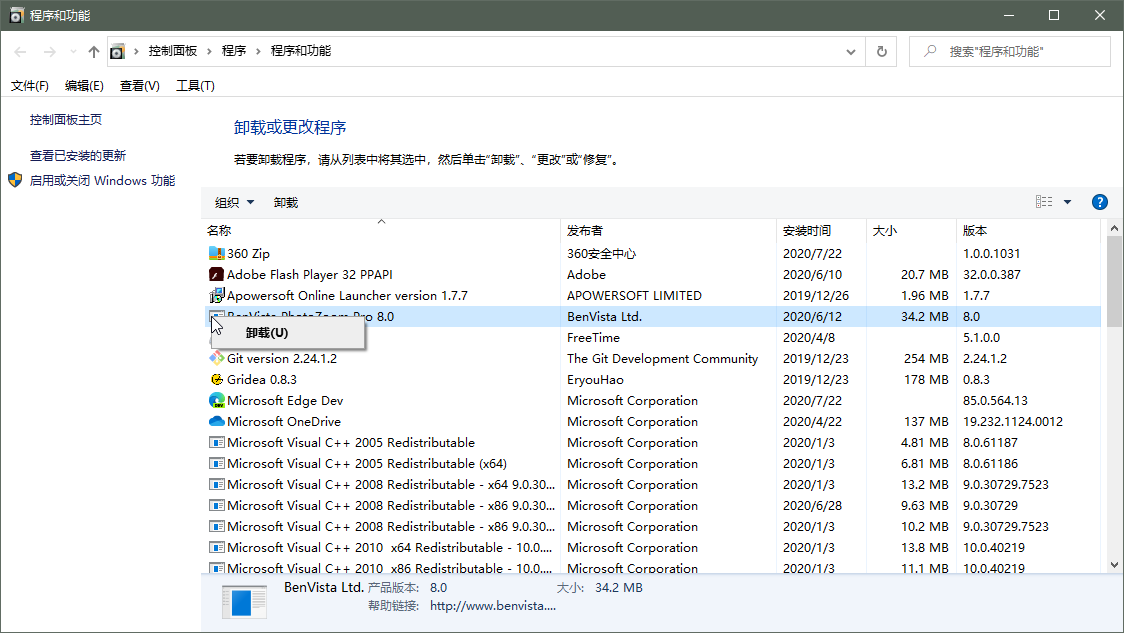Sort by 发布者 column header
1124x633 pixels.
tap(668, 231)
